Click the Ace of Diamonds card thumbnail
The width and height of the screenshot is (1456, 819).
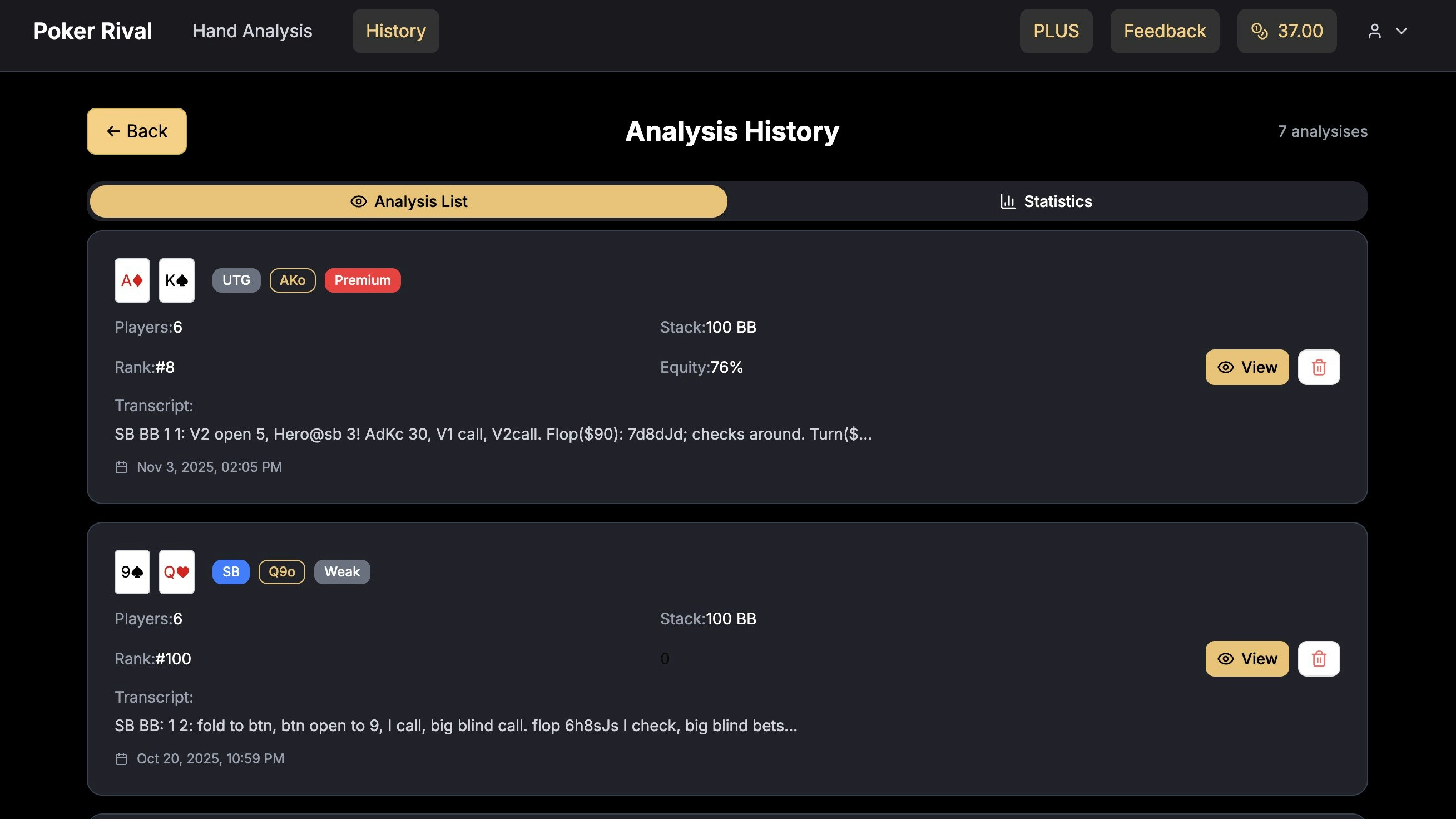132,280
